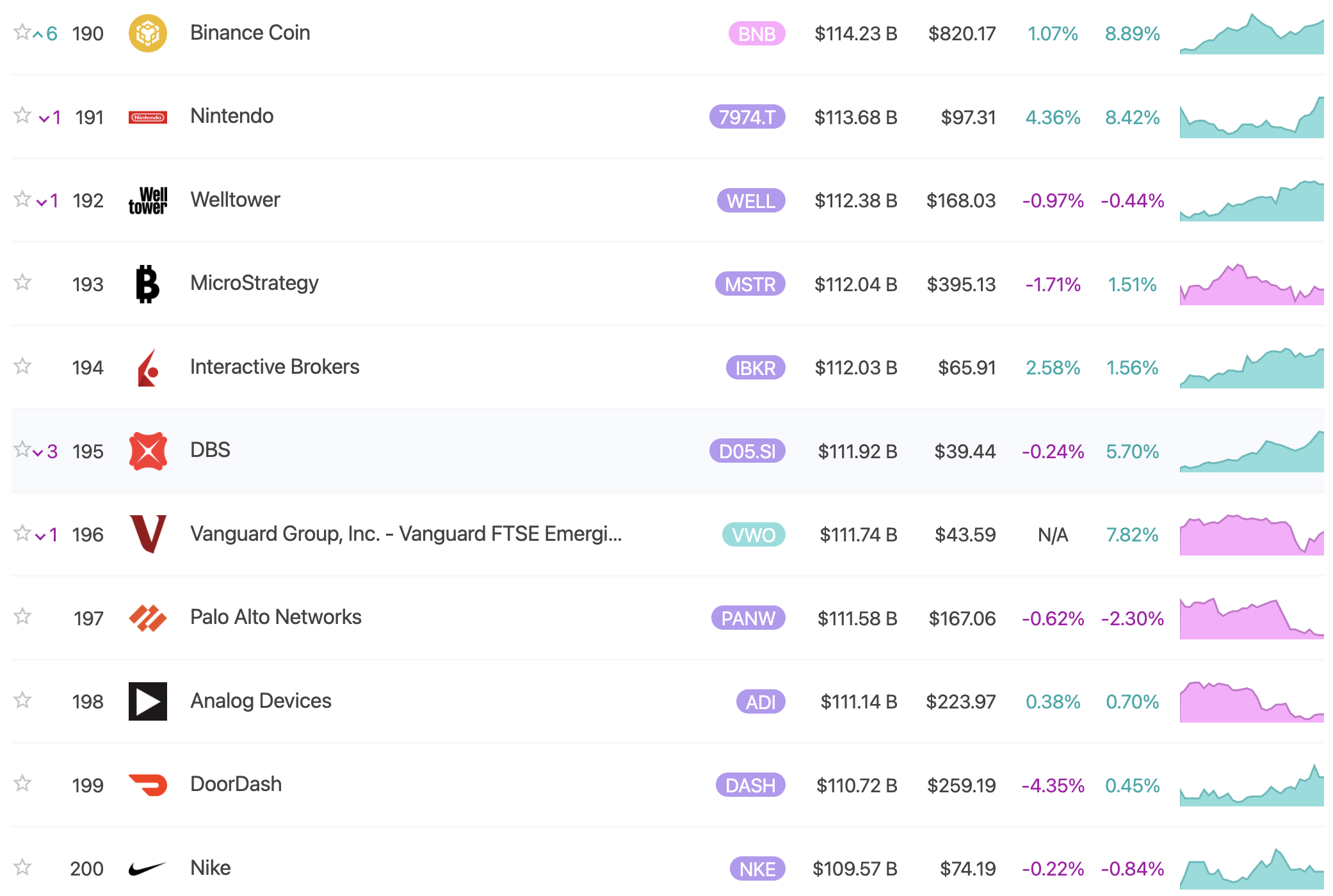Click the Analog Devices play-shaped logo
This screenshot has height=896, width=1333.
click(147, 701)
